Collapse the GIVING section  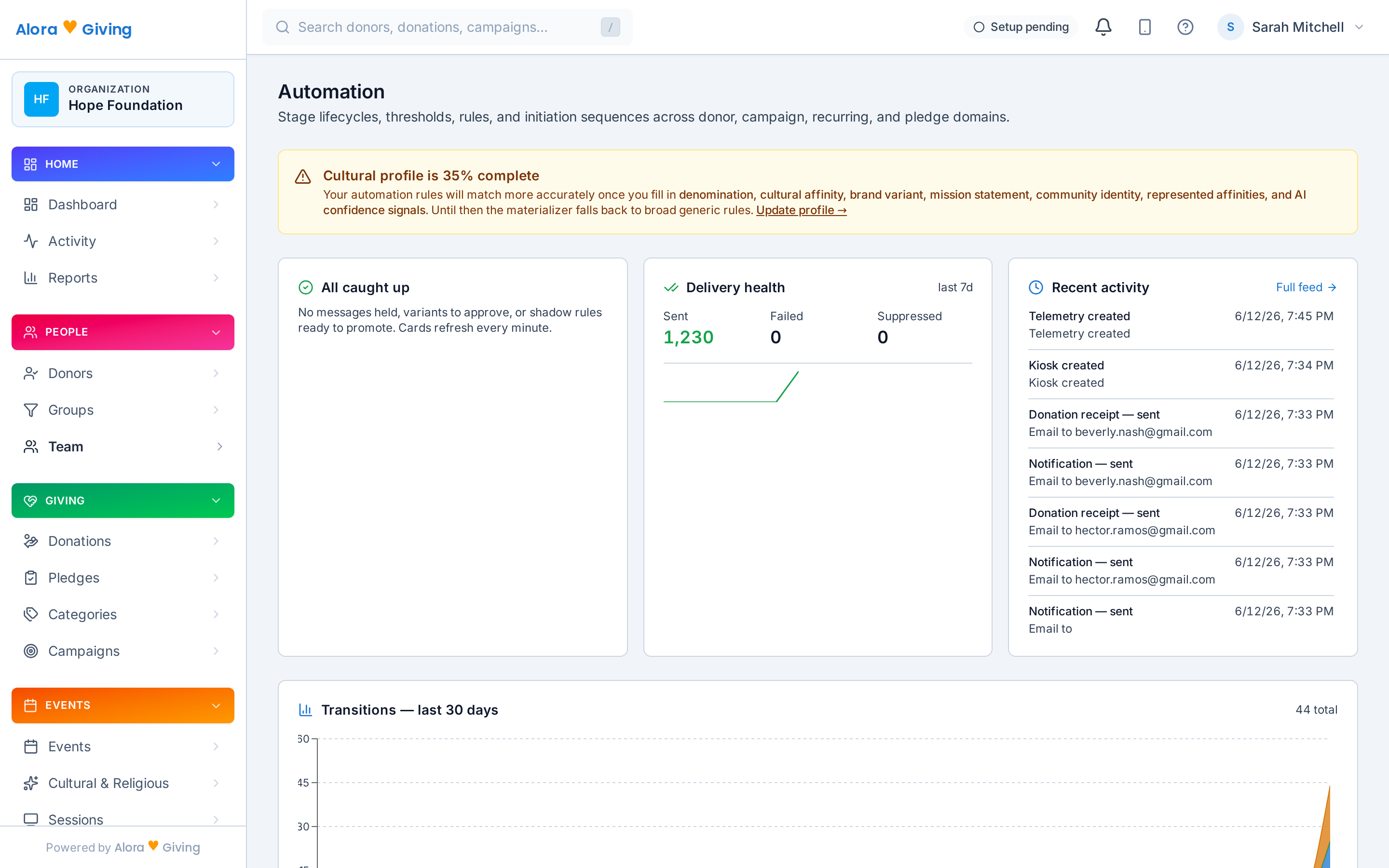point(123,501)
